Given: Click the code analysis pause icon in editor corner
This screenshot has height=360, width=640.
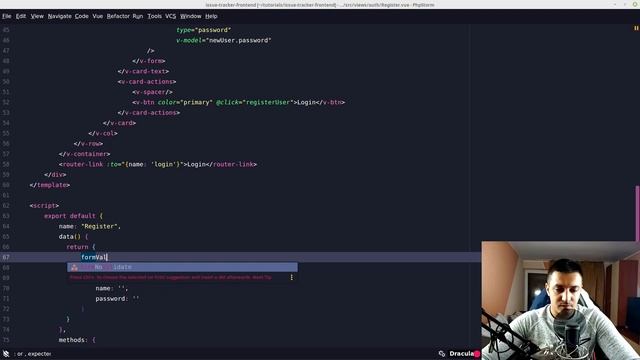Looking at the screenshot, I should 636,28.
